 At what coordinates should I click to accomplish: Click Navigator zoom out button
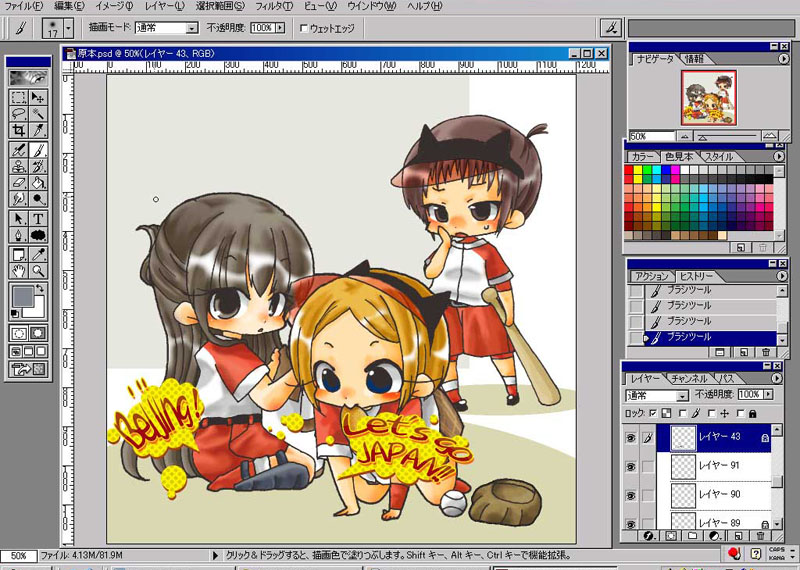(x=685, y=136)
